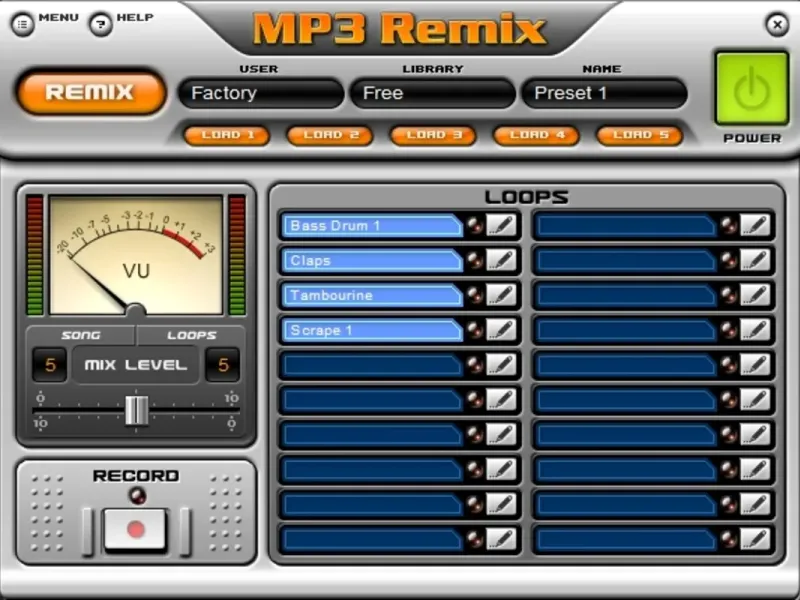The width and height of the screenshot is (800, 600).
Task: Toggle the Bass Drum 1 indicator light
Action: coord(475,225)
